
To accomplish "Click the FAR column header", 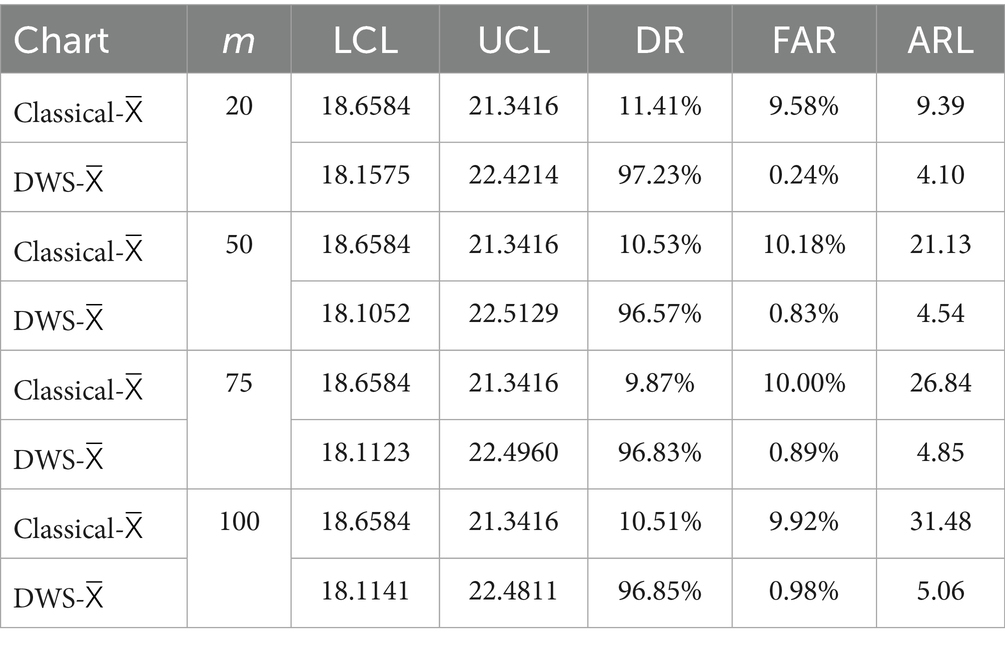I will [x=804, y=40].
